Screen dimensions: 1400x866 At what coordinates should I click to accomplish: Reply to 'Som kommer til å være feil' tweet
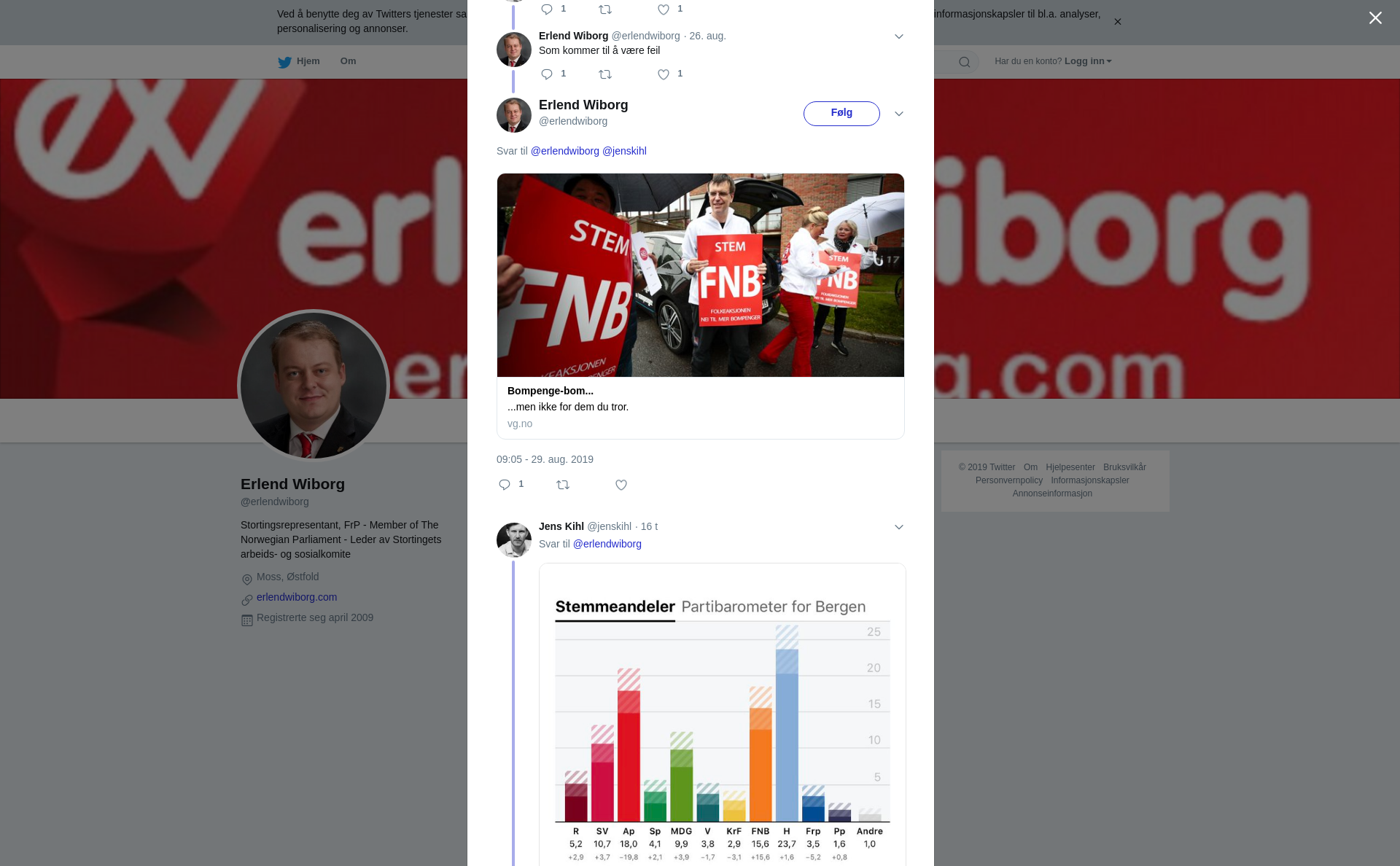547,74
